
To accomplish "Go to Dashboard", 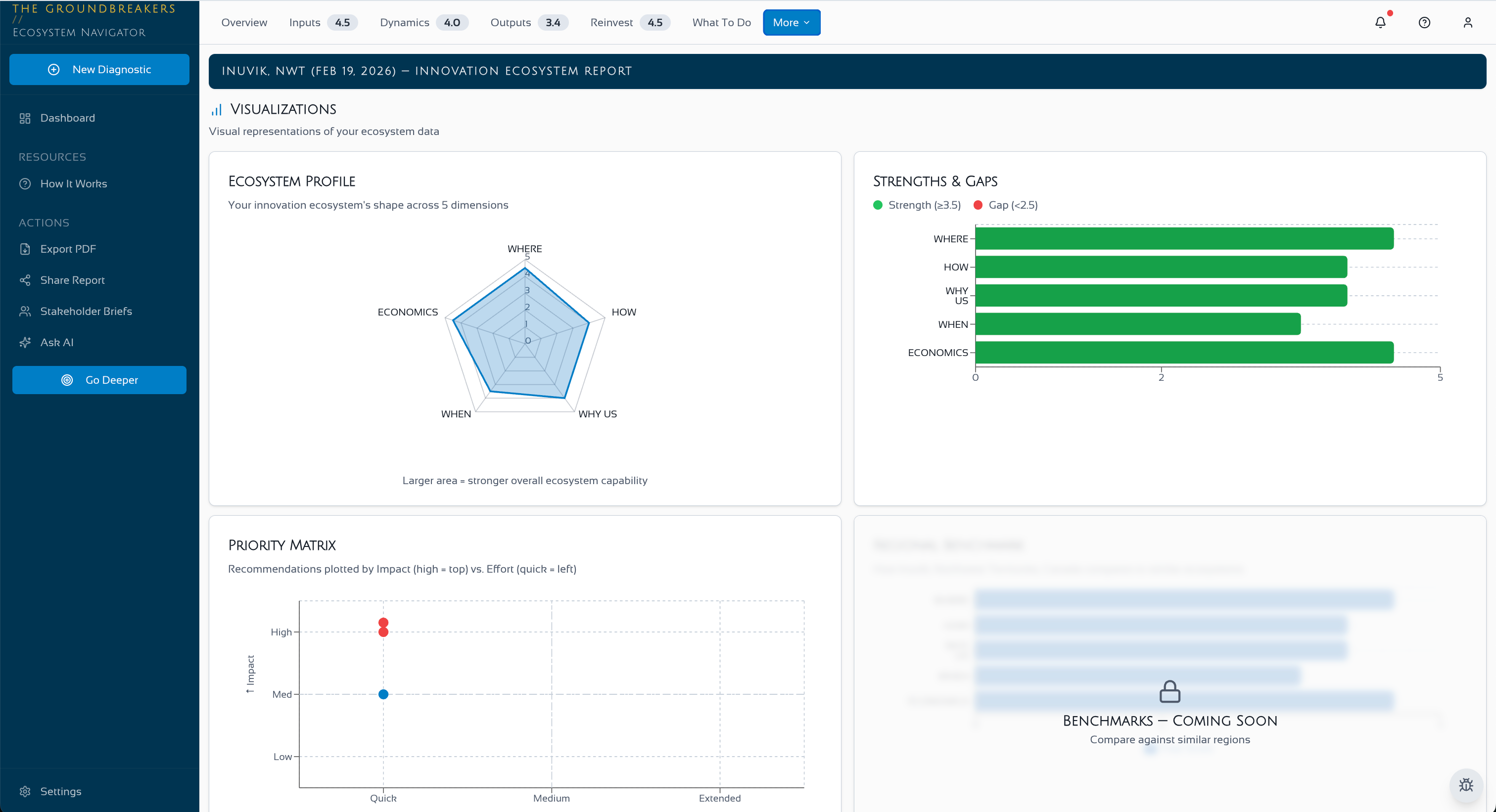I will coord(67,118).
